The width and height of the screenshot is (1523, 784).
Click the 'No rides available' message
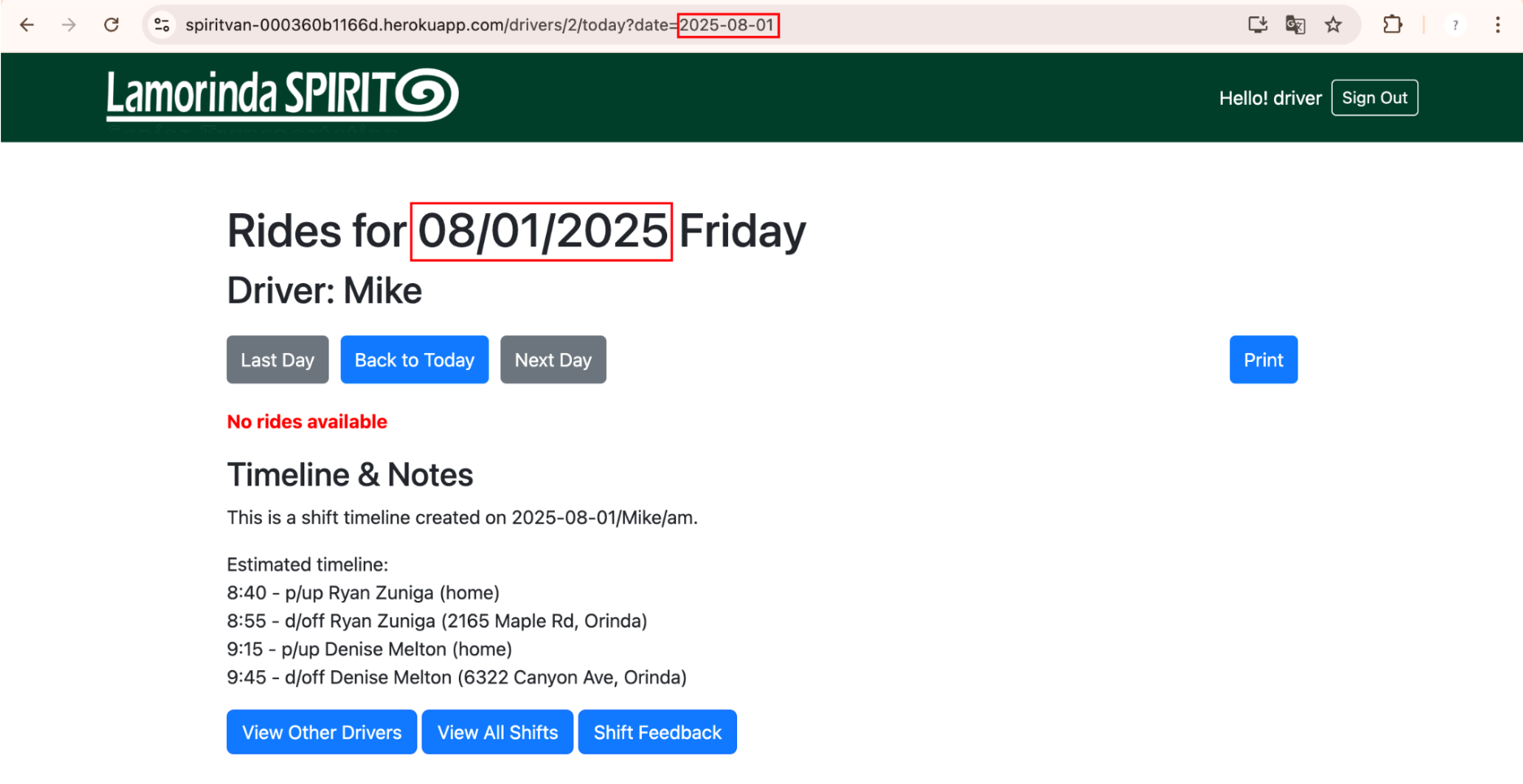coord(307,421)
